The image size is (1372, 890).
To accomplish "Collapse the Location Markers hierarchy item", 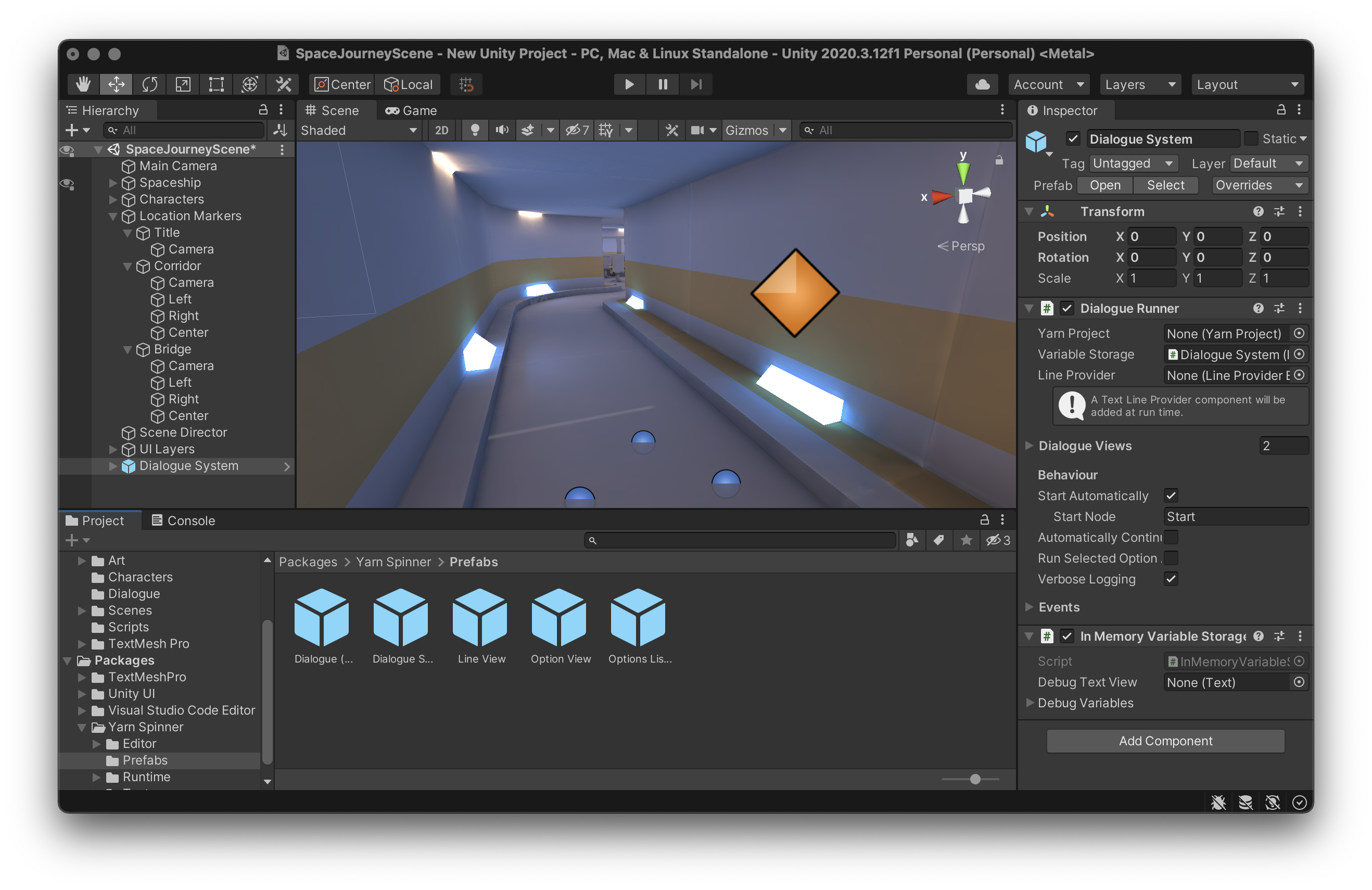I will point(113,216).
